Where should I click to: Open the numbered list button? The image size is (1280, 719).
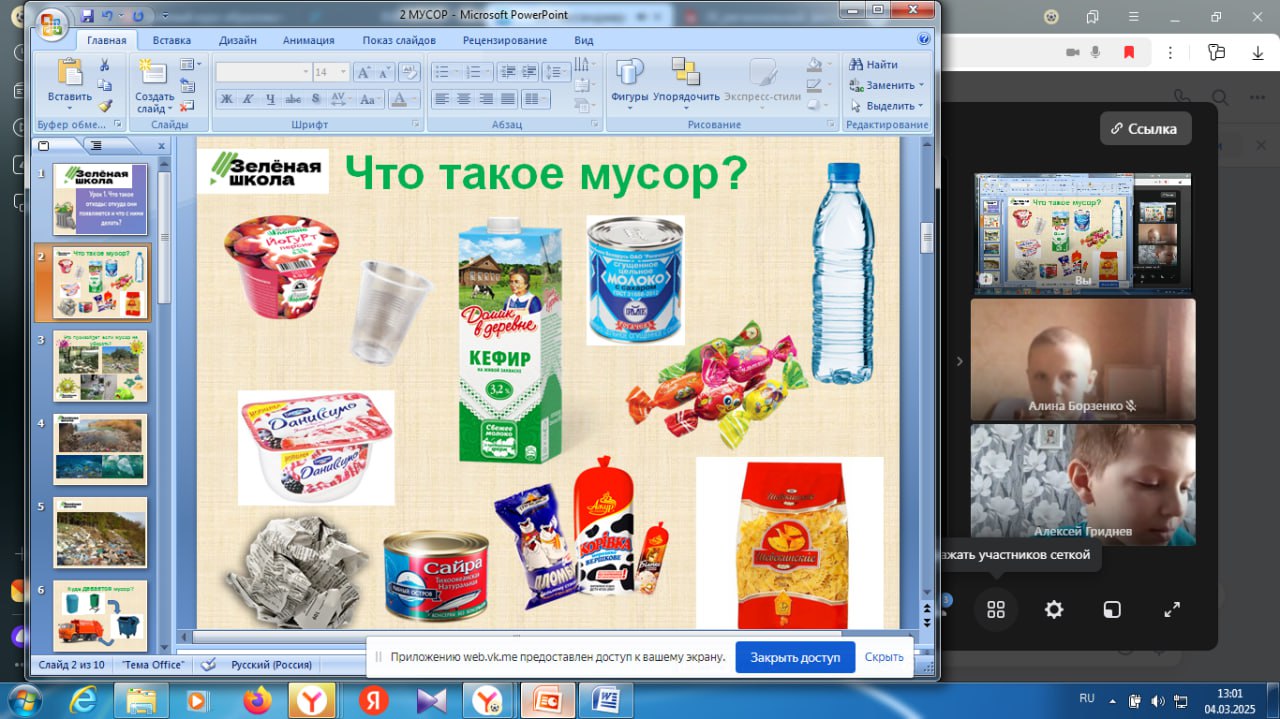coord(476,72)
